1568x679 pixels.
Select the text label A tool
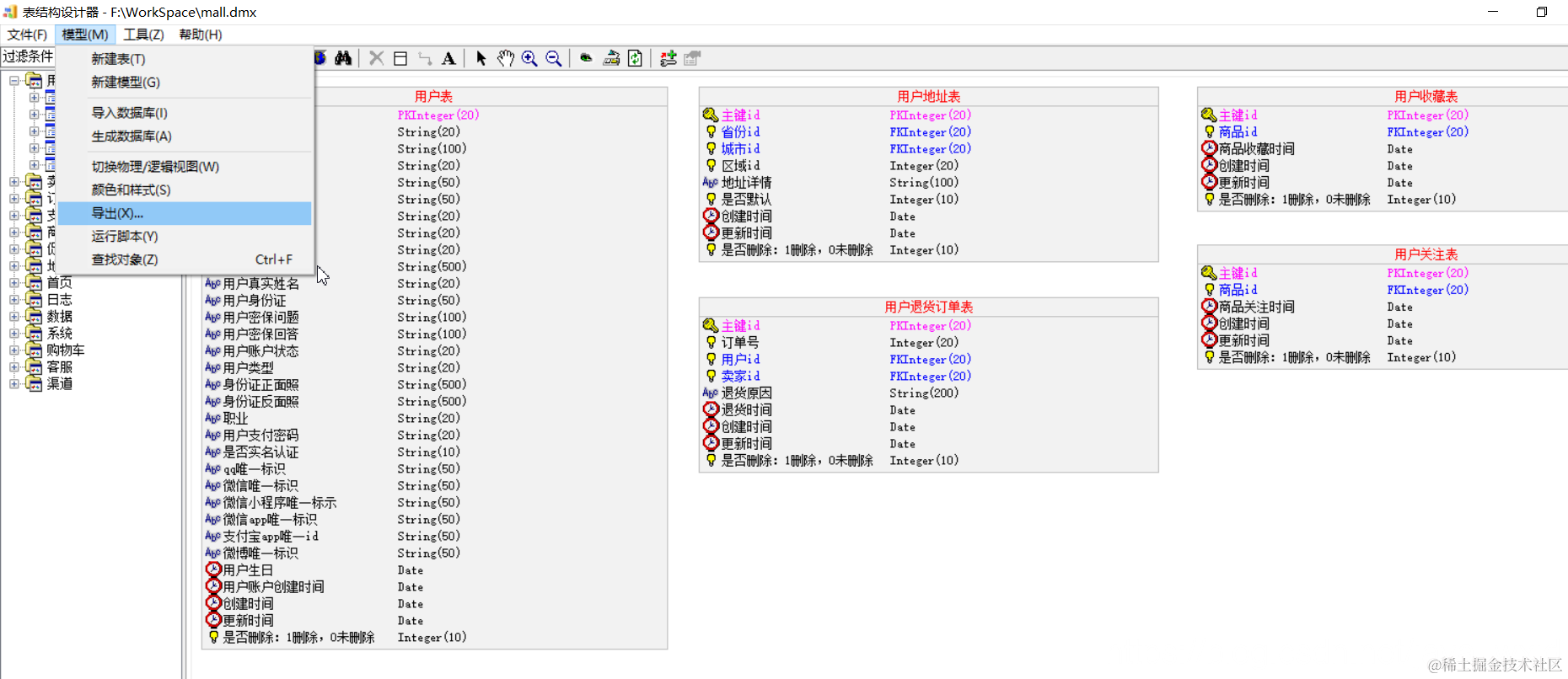(x=448, y=58)
